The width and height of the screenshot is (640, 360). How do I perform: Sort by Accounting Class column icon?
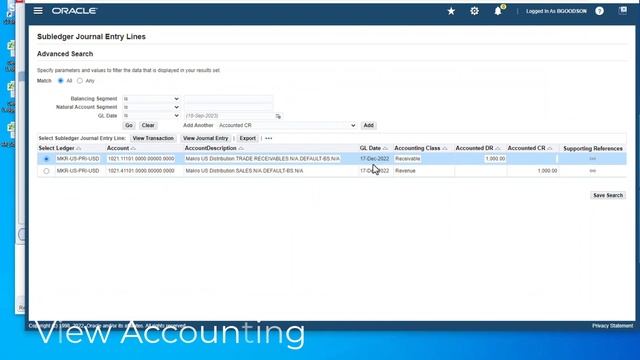pyautogui.click(x=445, y=149)
